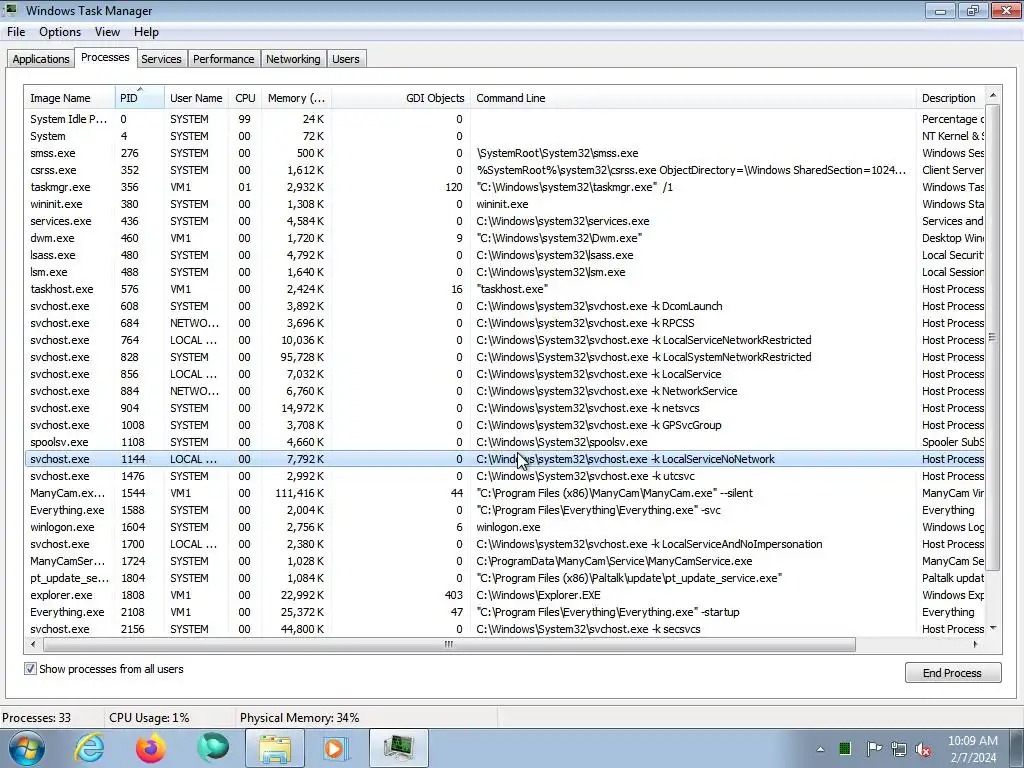
Task: Select svchost.exe with PID 2156
Action: tap(505, 629)
